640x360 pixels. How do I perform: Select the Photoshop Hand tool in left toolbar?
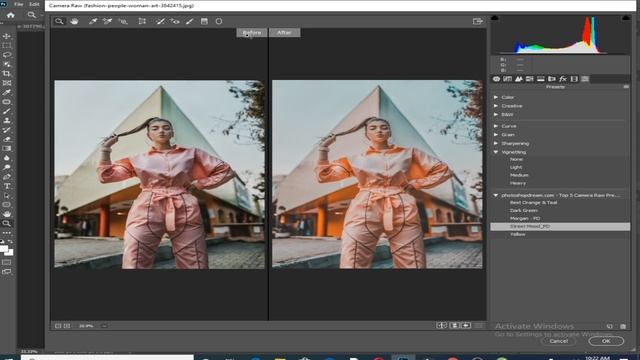[x=7, y=214]
